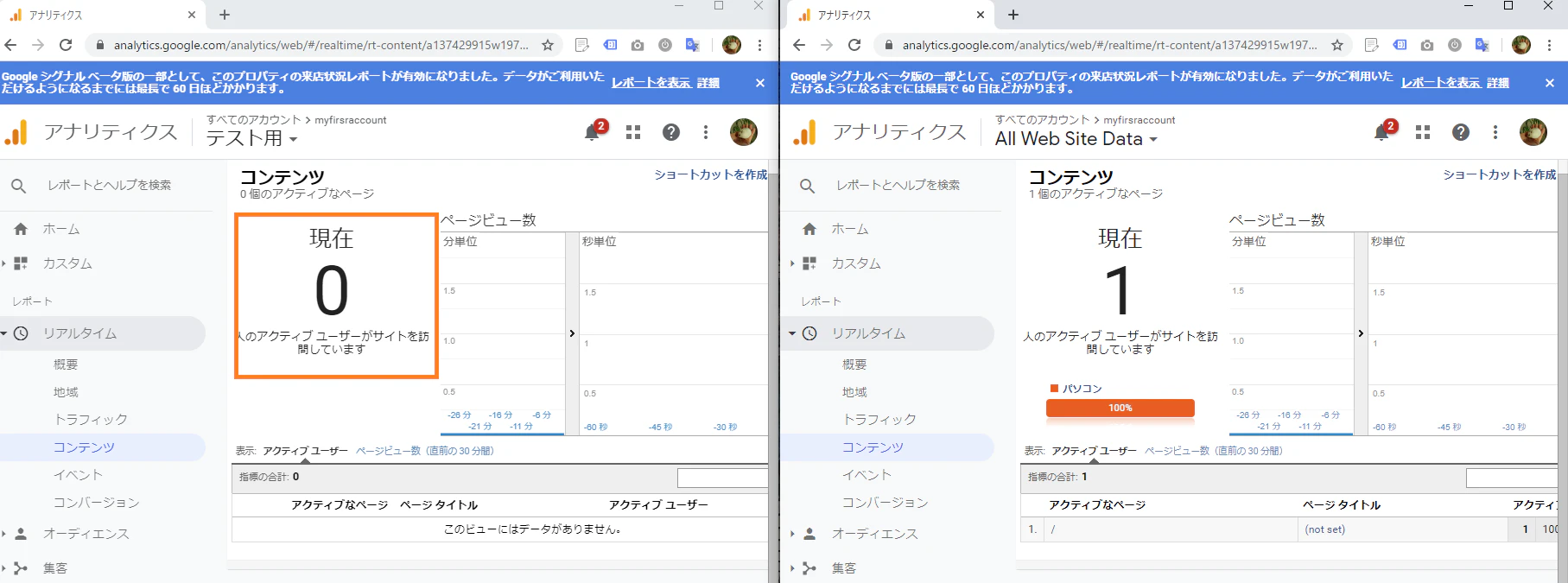The height and width of the screenshot is (583, 1568).
Task: Open new tab in left browser window
Action: 225,15
